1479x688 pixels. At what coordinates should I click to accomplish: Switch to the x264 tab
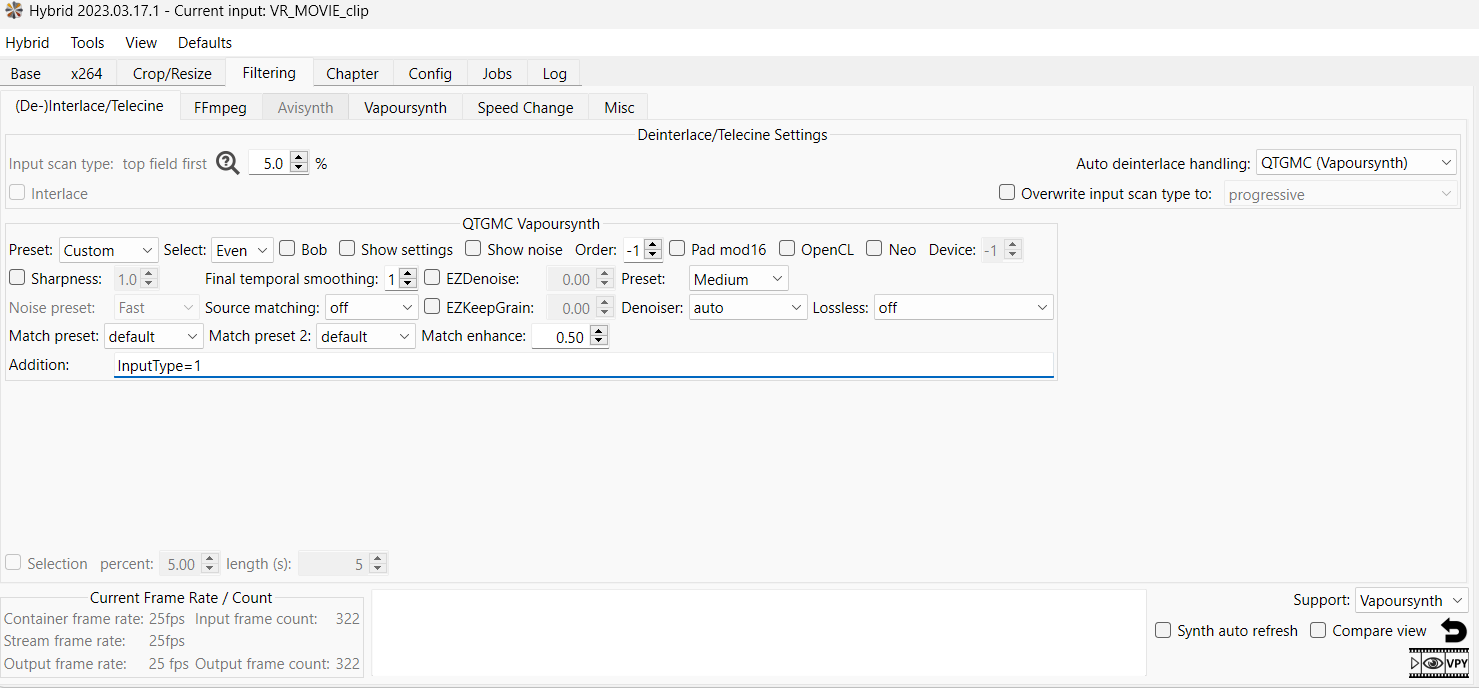tap(86, 73)
